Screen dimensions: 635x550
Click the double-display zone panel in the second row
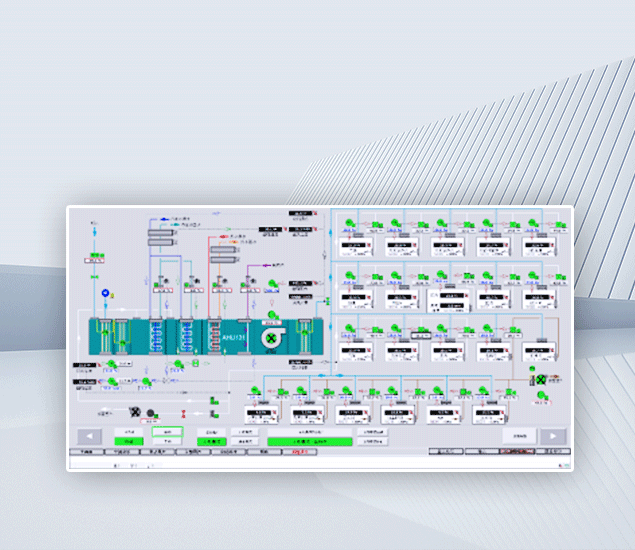(449, 301)
